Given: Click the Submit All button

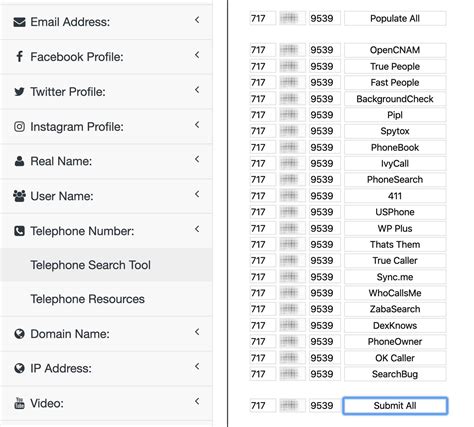Looking at the screenshot, I should pyautogui.click(x=395, y=406).
